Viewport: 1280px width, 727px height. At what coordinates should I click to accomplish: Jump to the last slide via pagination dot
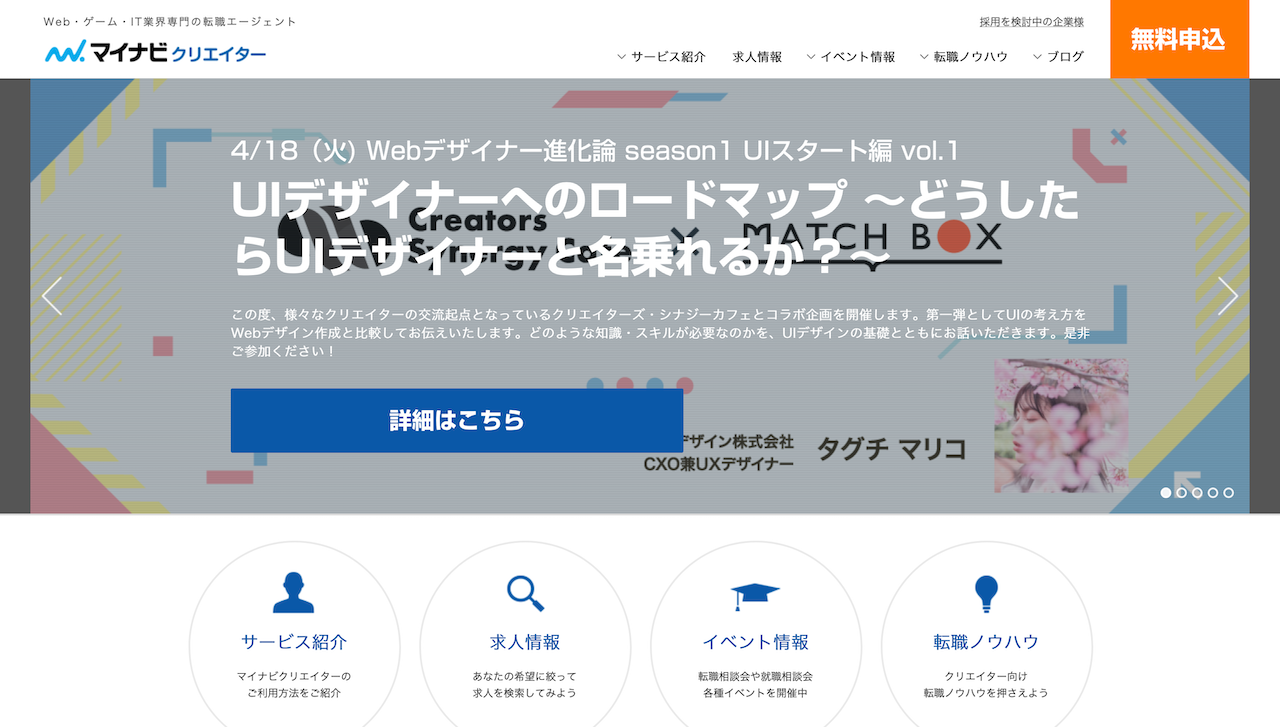coord(1230,492)
